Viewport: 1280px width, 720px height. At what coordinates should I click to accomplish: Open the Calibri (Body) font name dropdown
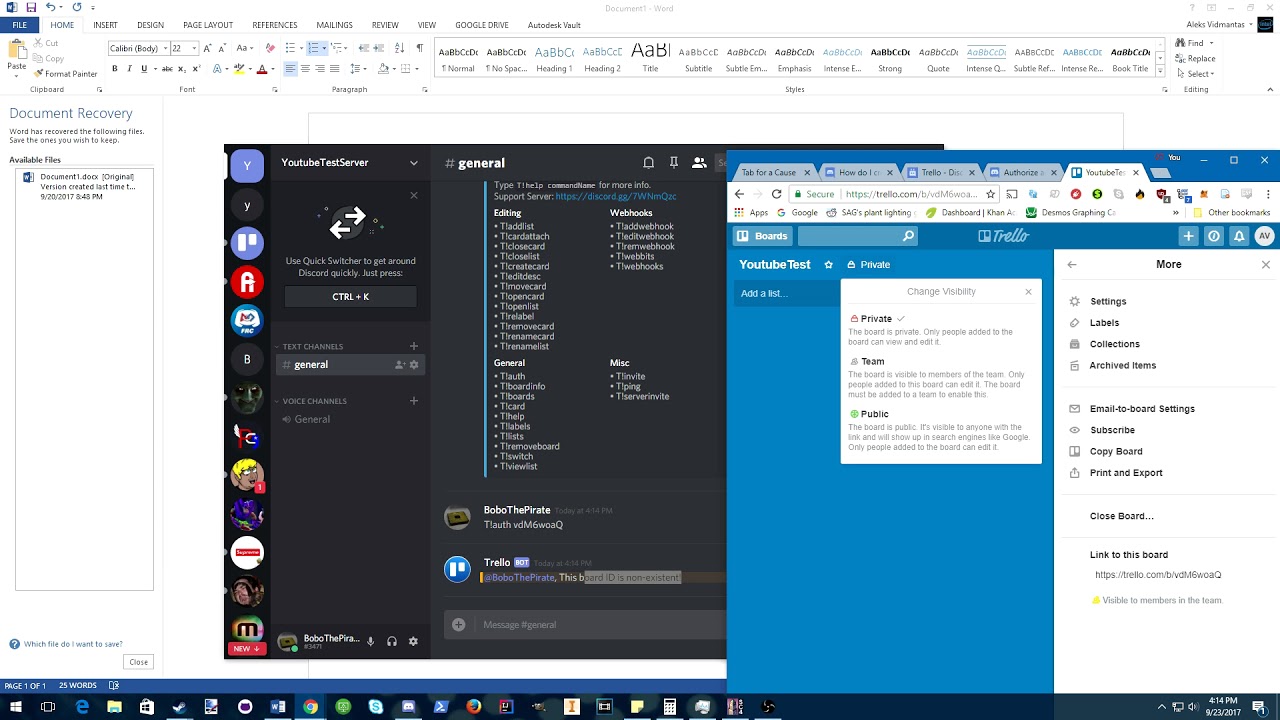[x=164, y=48]
